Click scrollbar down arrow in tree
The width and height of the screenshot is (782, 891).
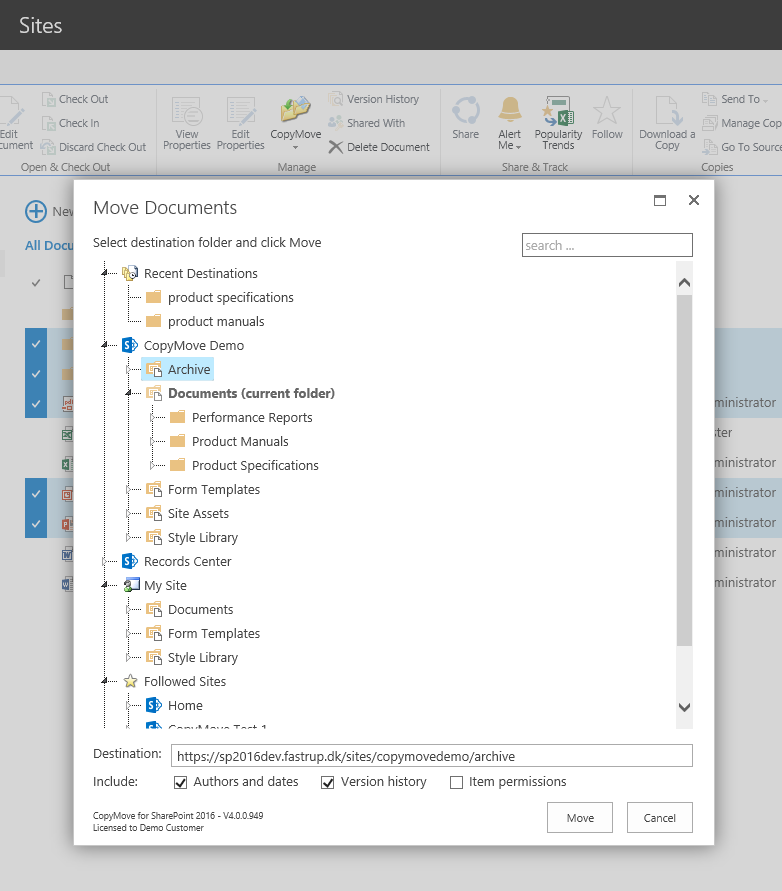pos(684,707)
